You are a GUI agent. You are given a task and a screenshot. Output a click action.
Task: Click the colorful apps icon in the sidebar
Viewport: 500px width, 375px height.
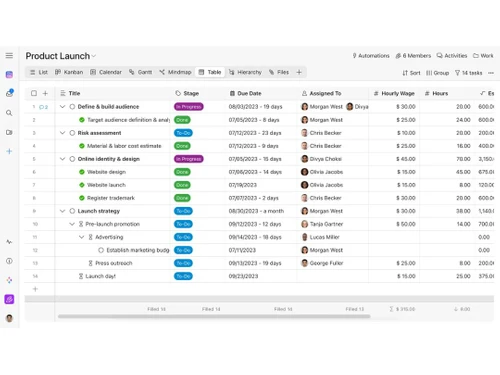pos(9,280)
